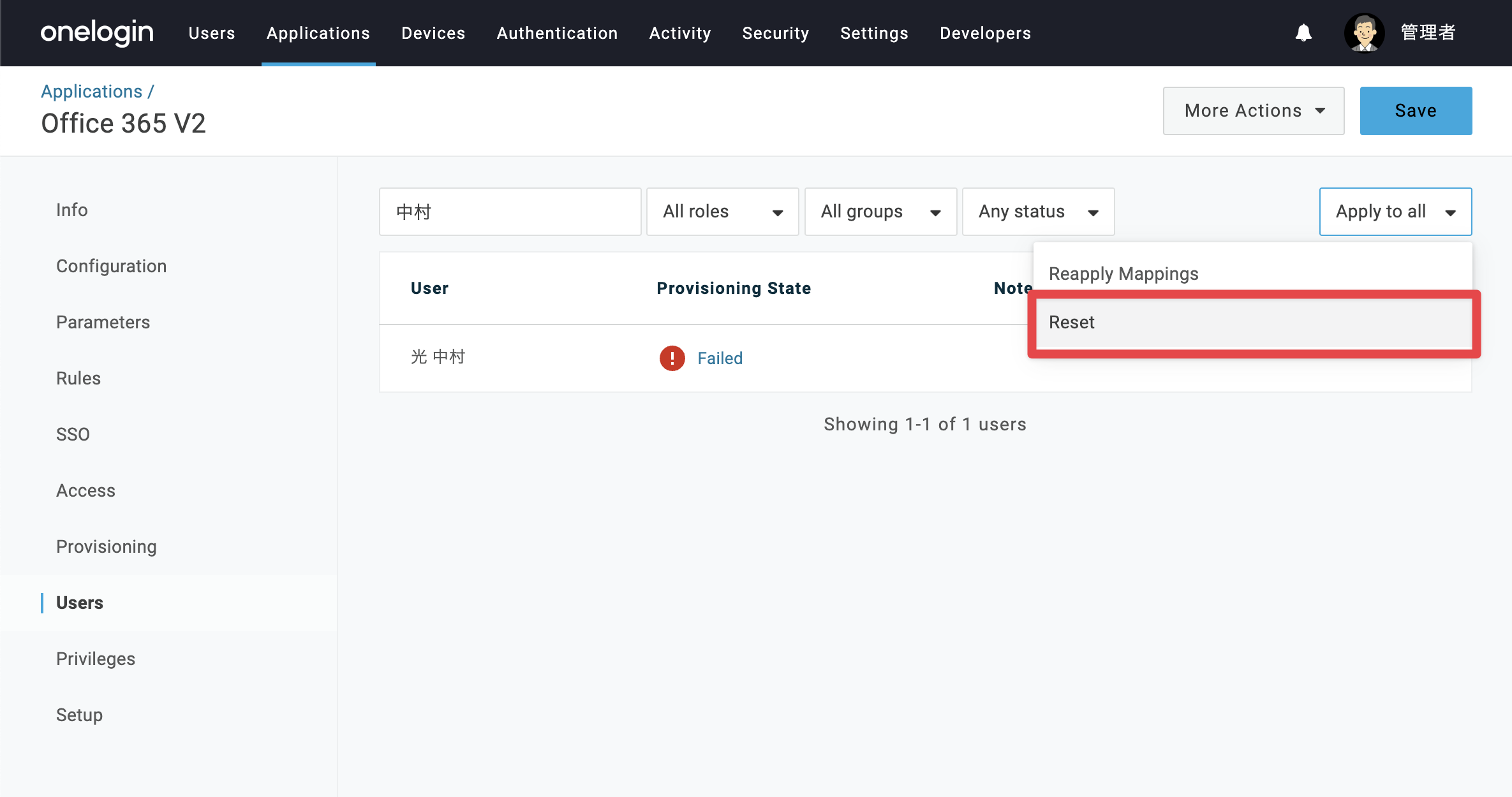Click the OneLogin logo
This screenshot has height=797, width=1512.
[97, 33]
